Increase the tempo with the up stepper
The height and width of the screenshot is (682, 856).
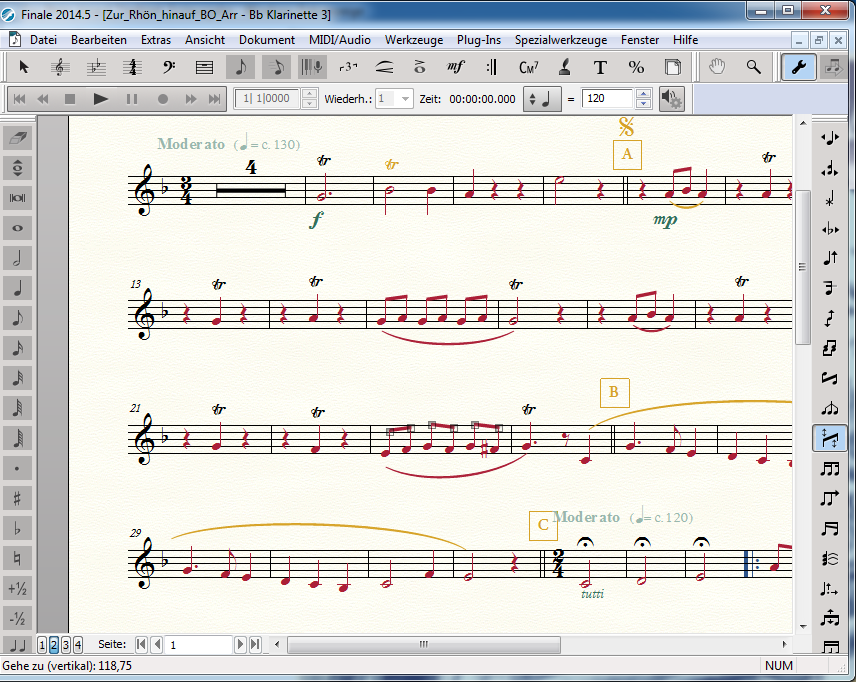point(643,94)
